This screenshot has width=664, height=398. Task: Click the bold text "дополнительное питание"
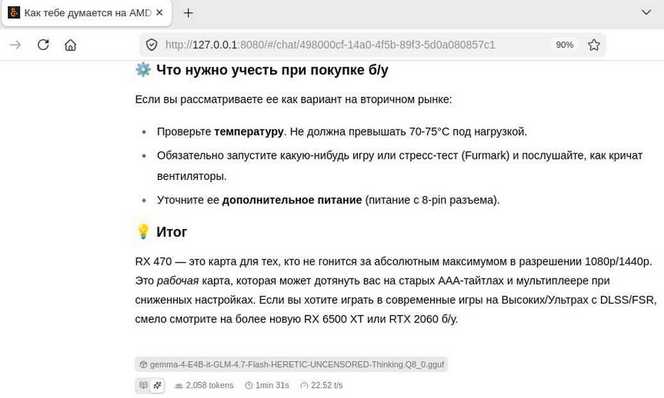pos(292,200)
